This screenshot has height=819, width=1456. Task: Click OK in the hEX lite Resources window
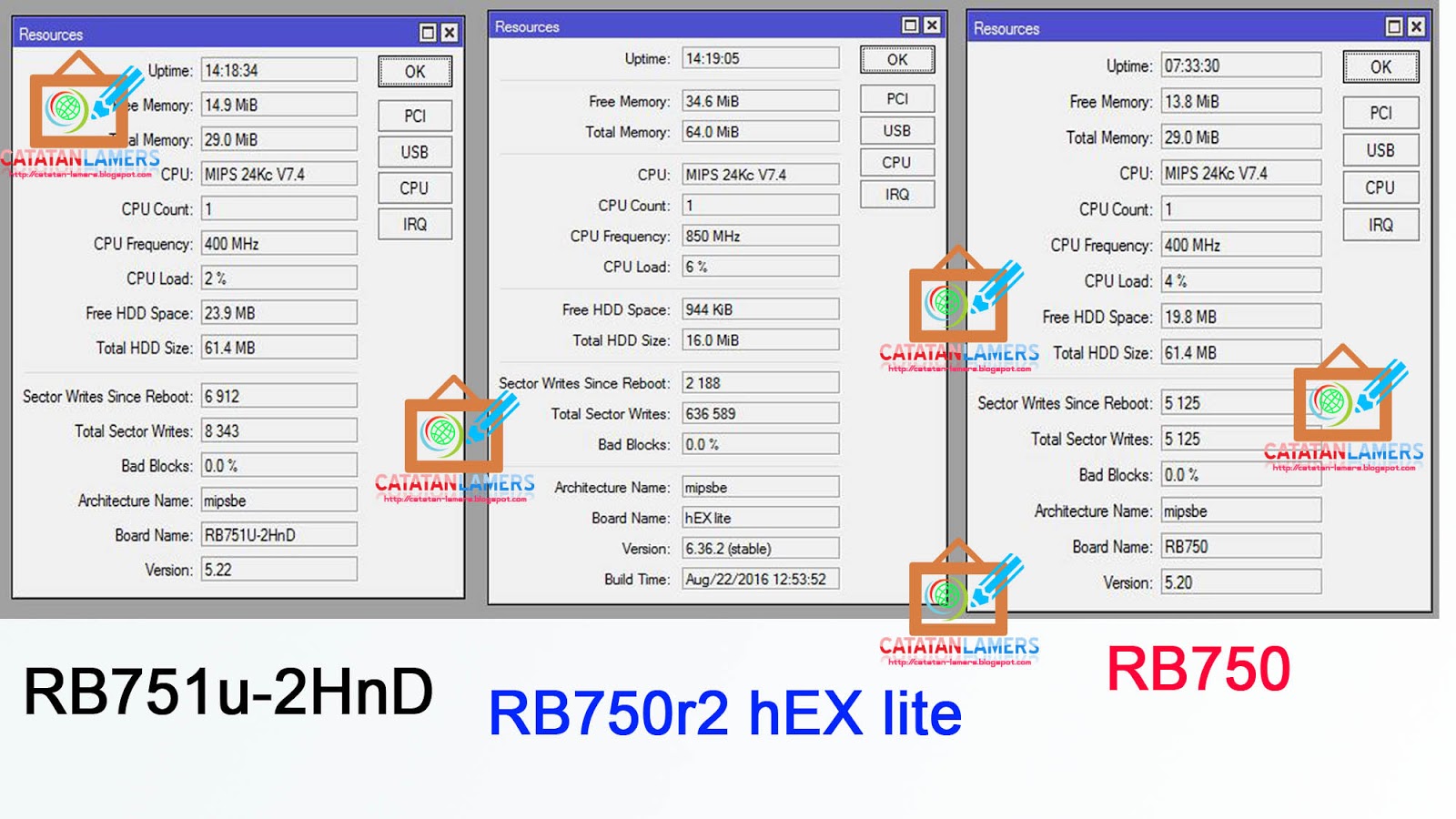[x=897, y=59]
